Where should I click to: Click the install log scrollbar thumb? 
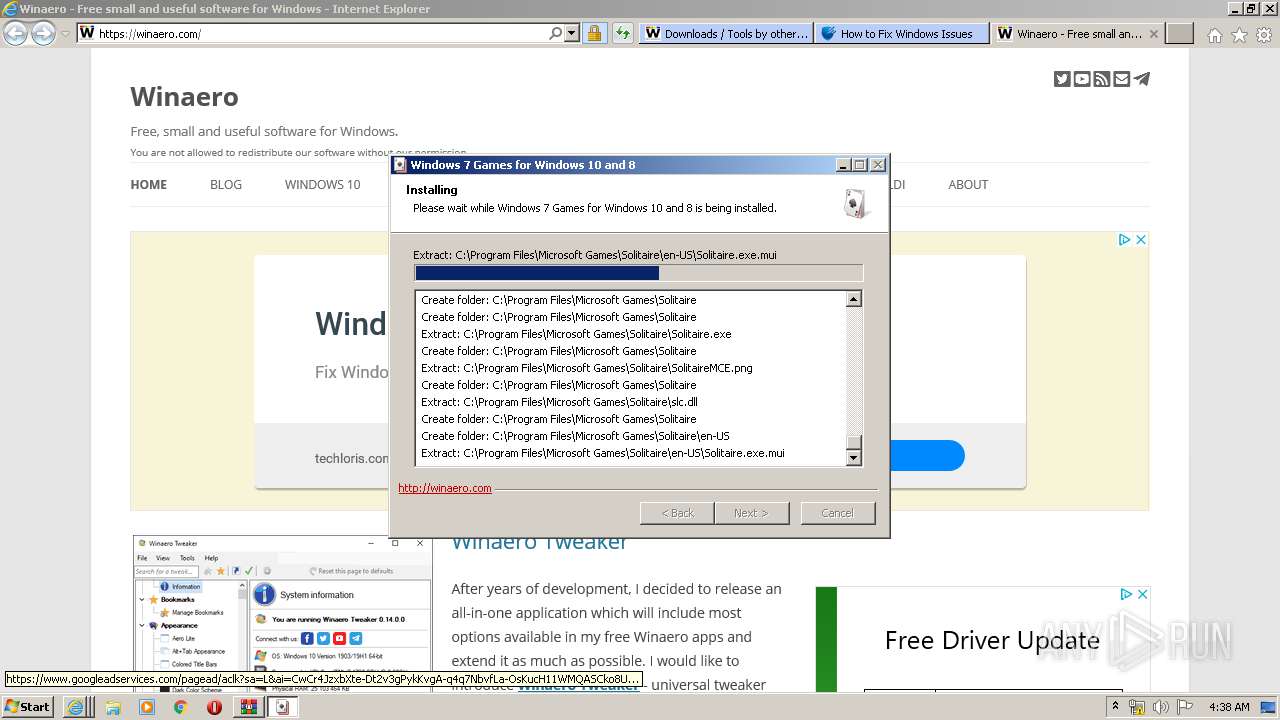(853, 443)
